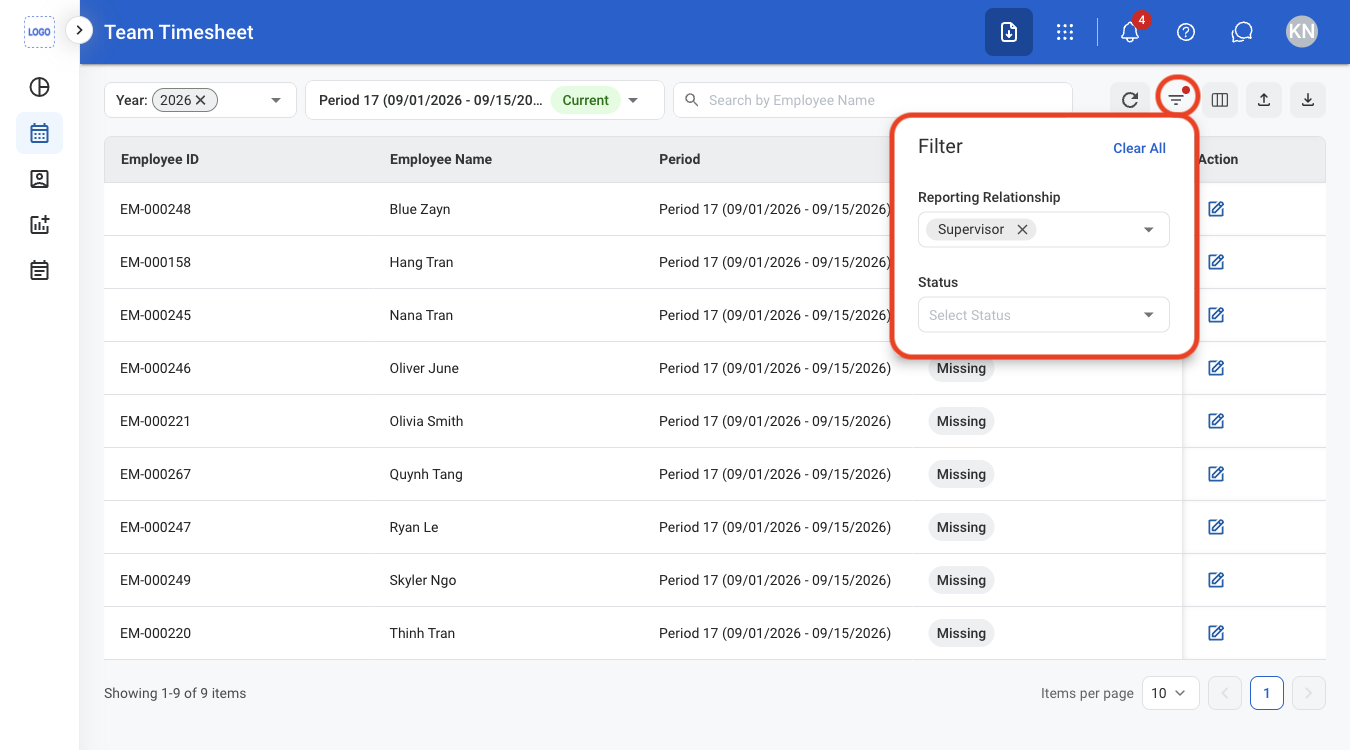Open the reports chart sidebar icon
Image resolution: width=1350 pixels, height=750 pixels.
[x=39, y=225]
